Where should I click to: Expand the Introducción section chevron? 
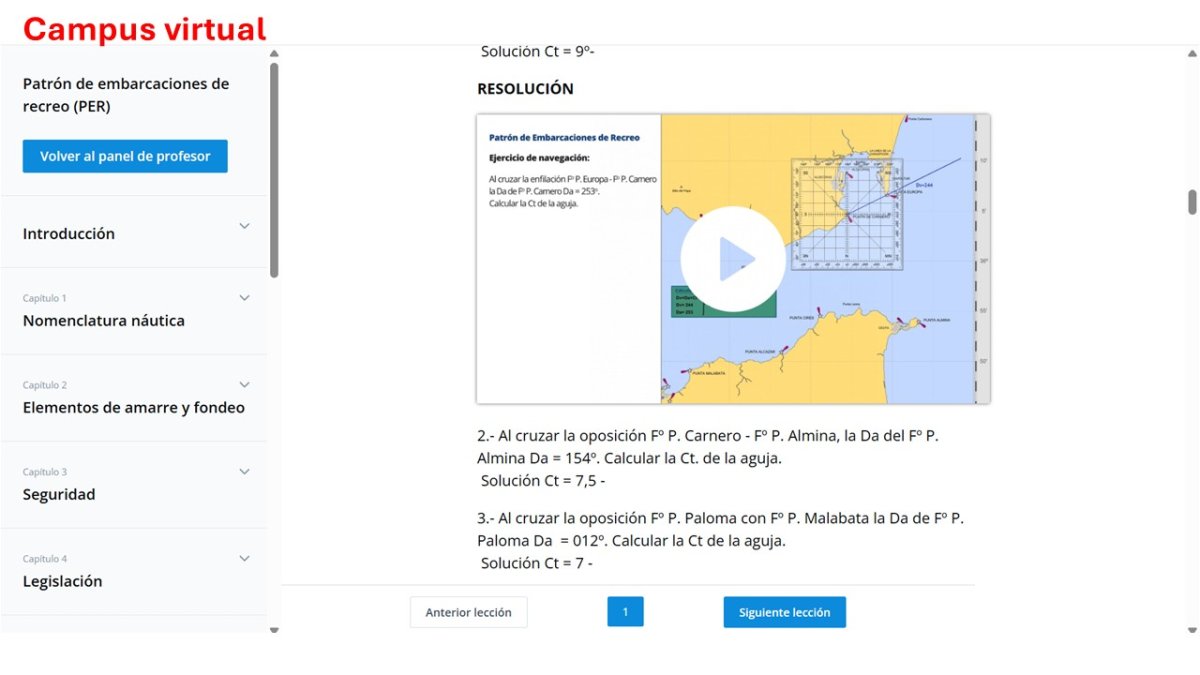coord(244,226)
